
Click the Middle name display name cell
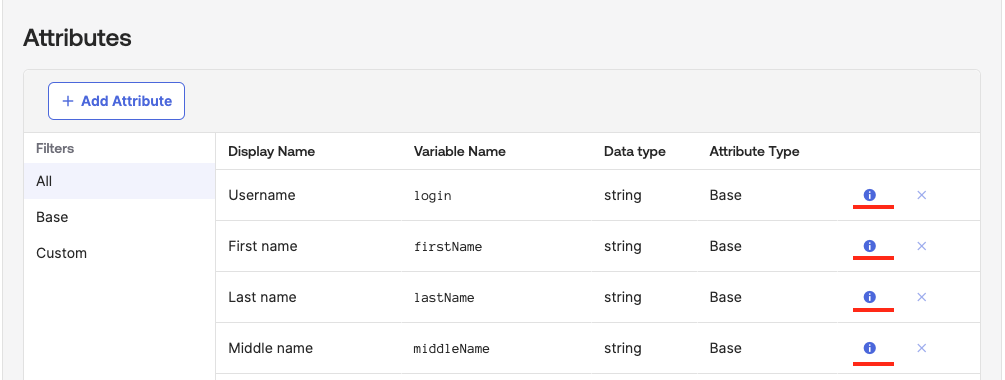click(270, 348)
